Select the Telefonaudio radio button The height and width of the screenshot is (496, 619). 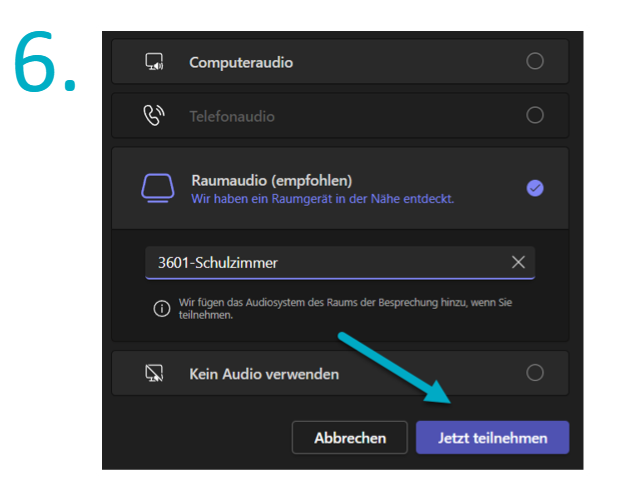pos(535,115)
